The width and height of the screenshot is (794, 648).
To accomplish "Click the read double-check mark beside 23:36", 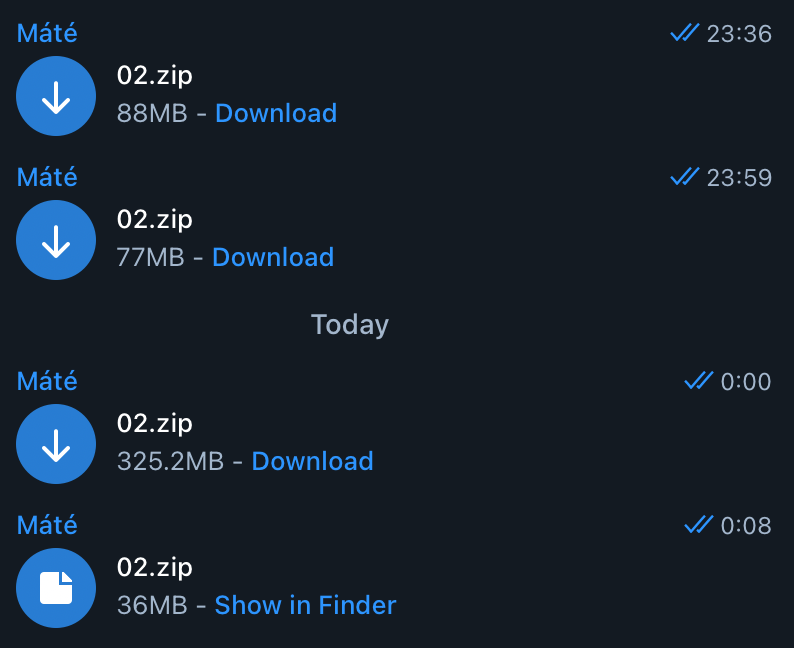I will click(x=684, y=34).
